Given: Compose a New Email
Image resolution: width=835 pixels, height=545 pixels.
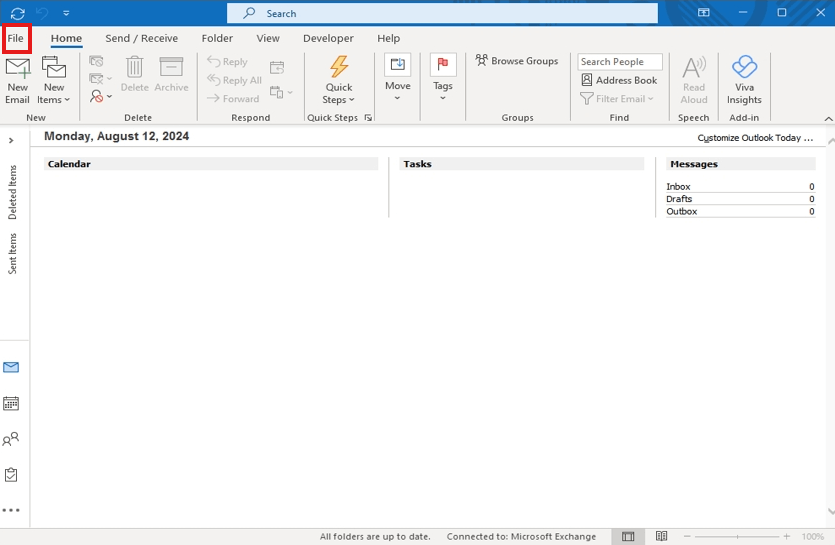Looking at the screenshot, I should (18, 81).
